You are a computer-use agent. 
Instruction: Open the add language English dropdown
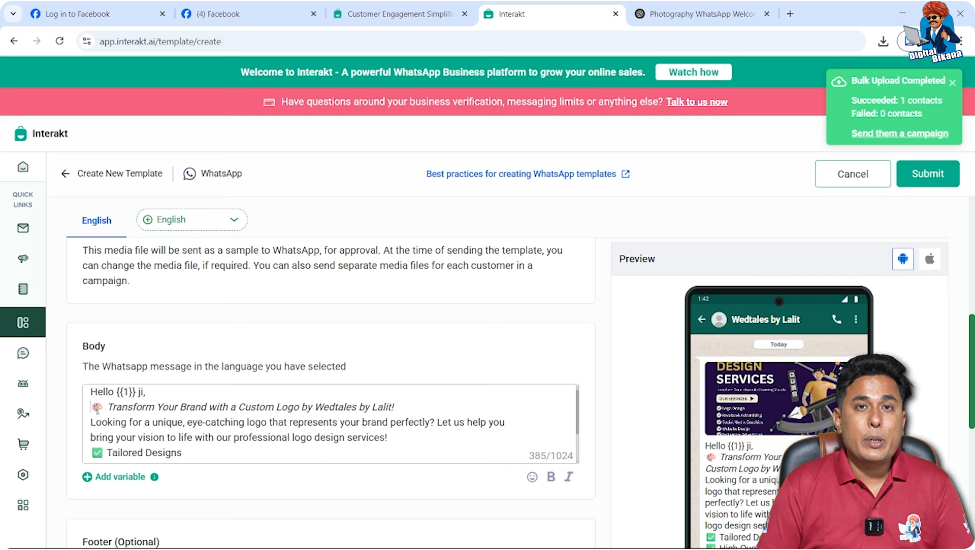(192, 219)
